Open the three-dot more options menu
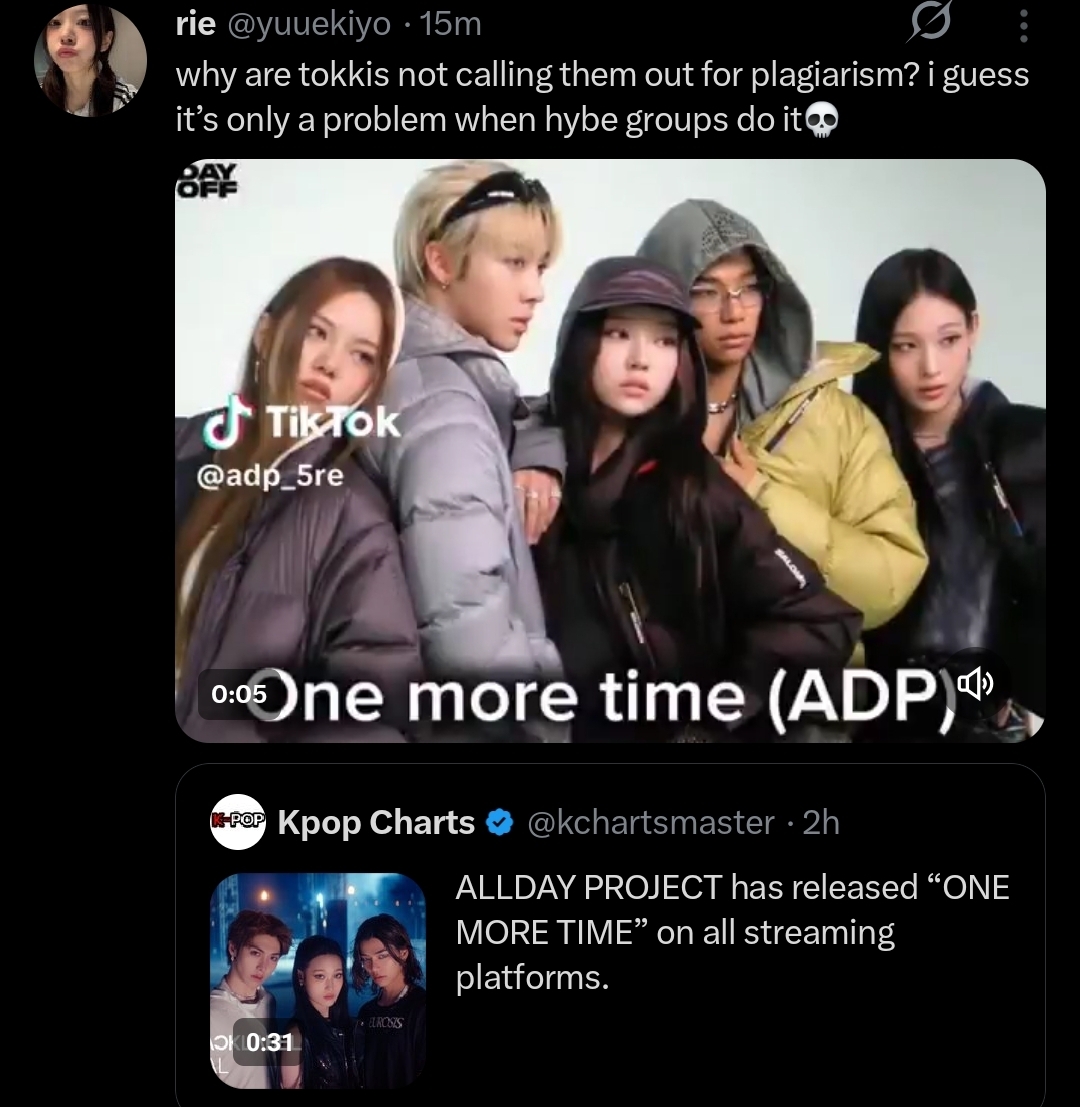Viewport: 1080px width, 1107px height. [1024, 27]
